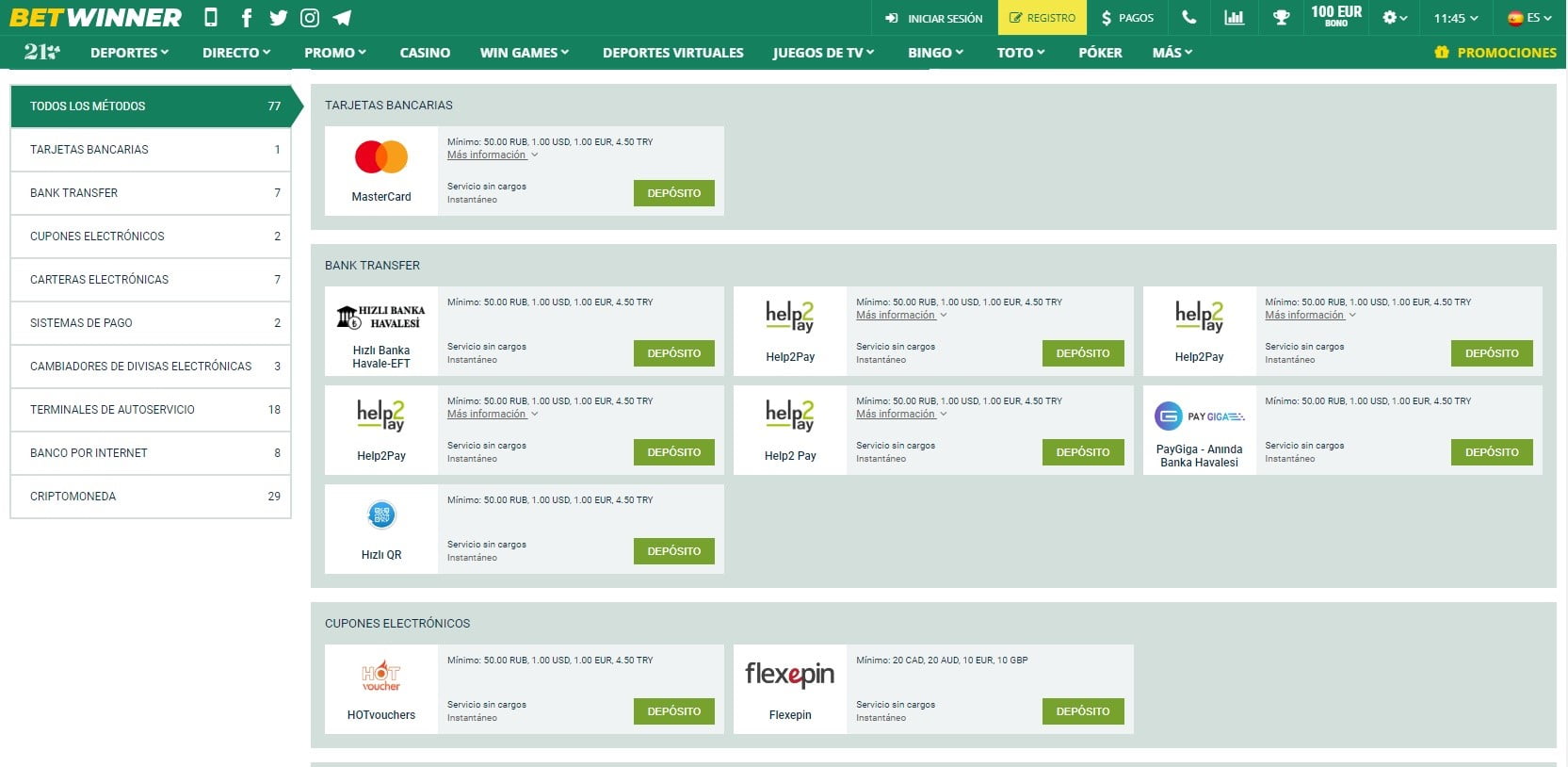Click the Instagram icon in header

(310, 18)
